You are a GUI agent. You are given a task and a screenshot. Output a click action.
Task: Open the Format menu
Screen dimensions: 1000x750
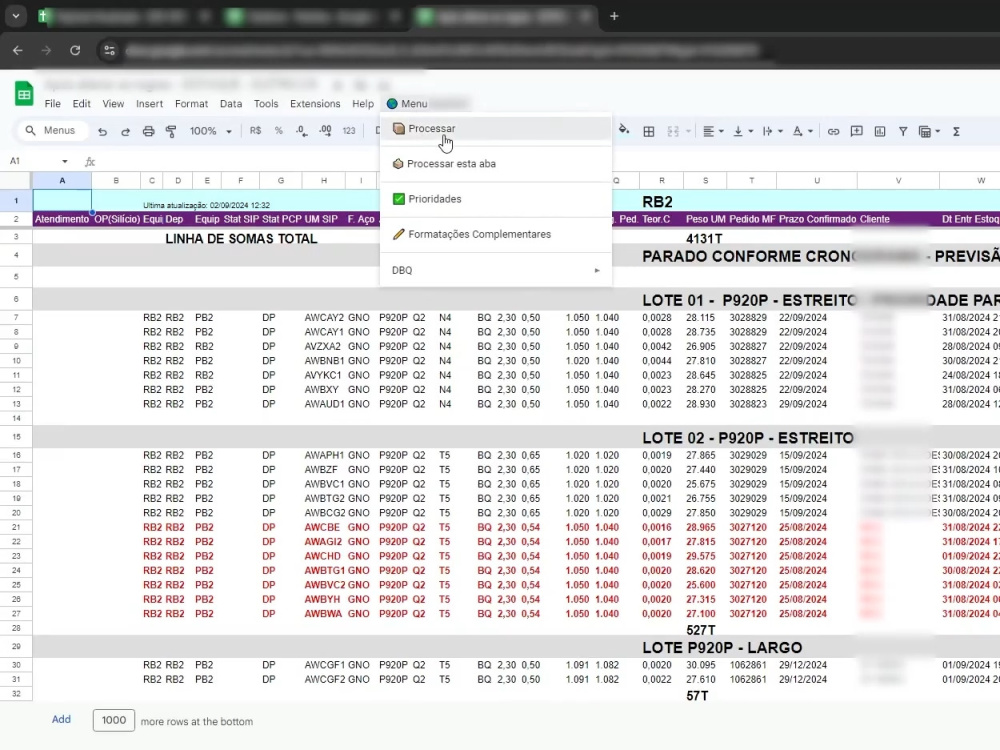pos(191,103)
